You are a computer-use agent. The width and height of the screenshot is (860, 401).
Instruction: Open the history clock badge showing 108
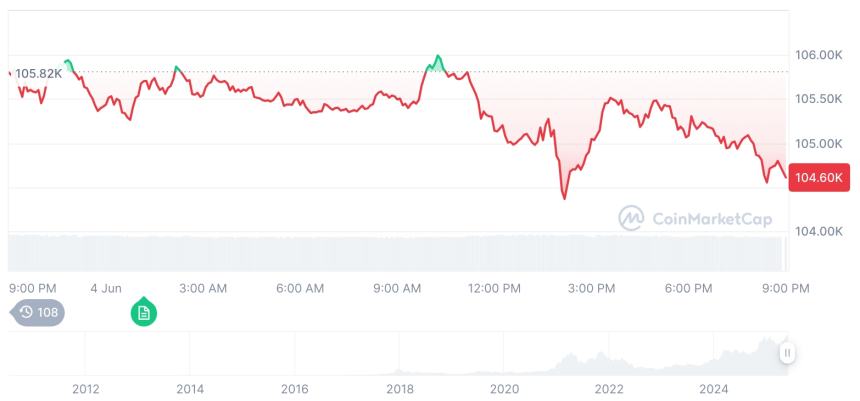(39, 312)
